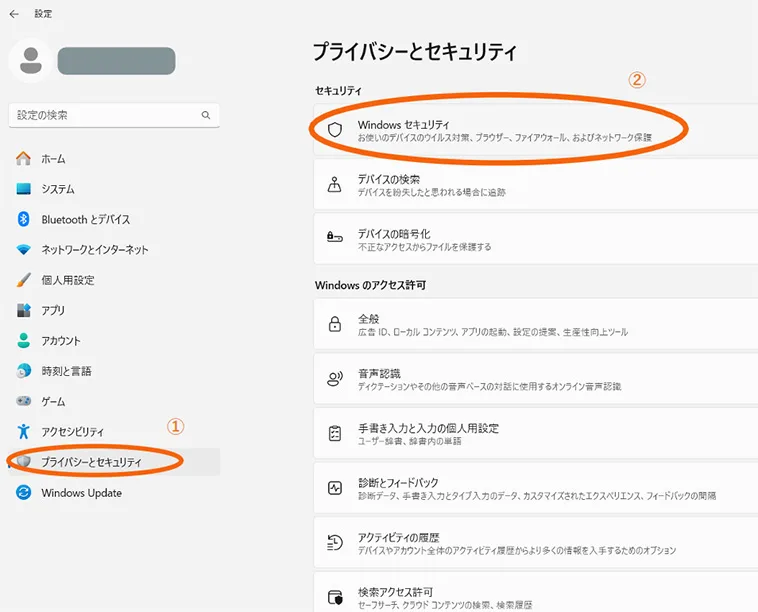Click the 全般 padlock icon
Screen dimensions: 758x612
335,323
